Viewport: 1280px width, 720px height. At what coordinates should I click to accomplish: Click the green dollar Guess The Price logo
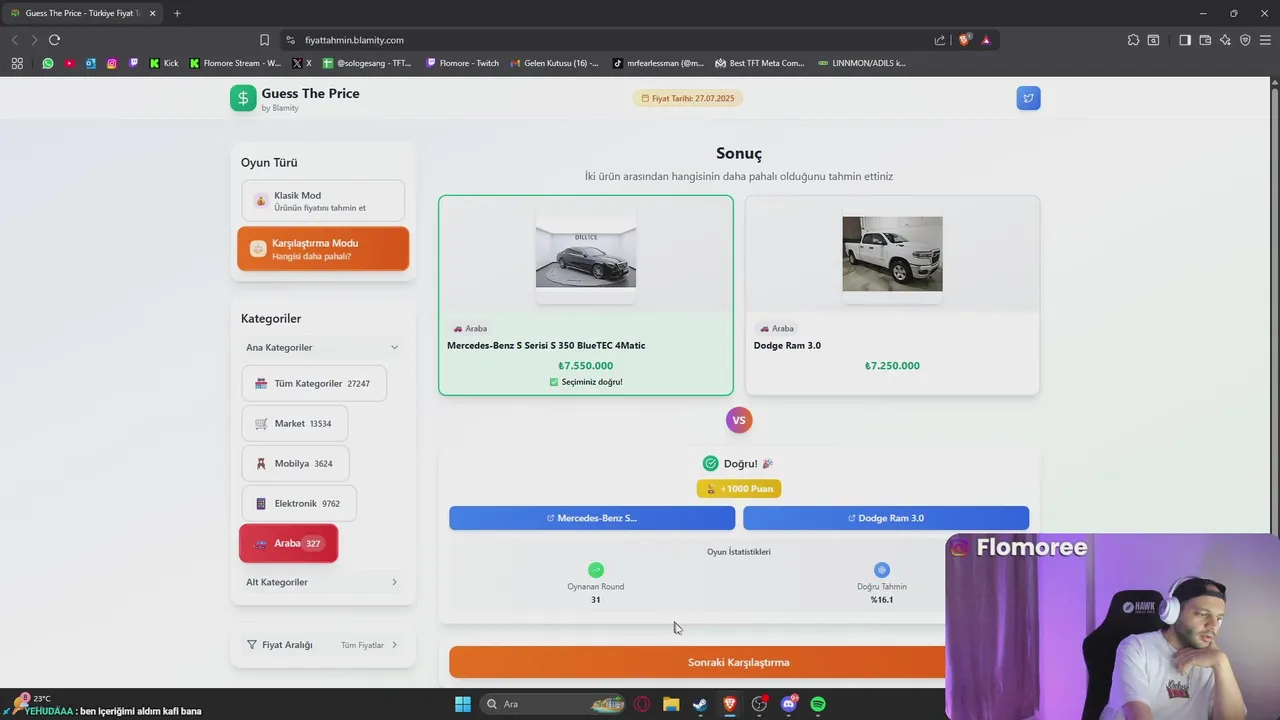[x=243, y=98]
